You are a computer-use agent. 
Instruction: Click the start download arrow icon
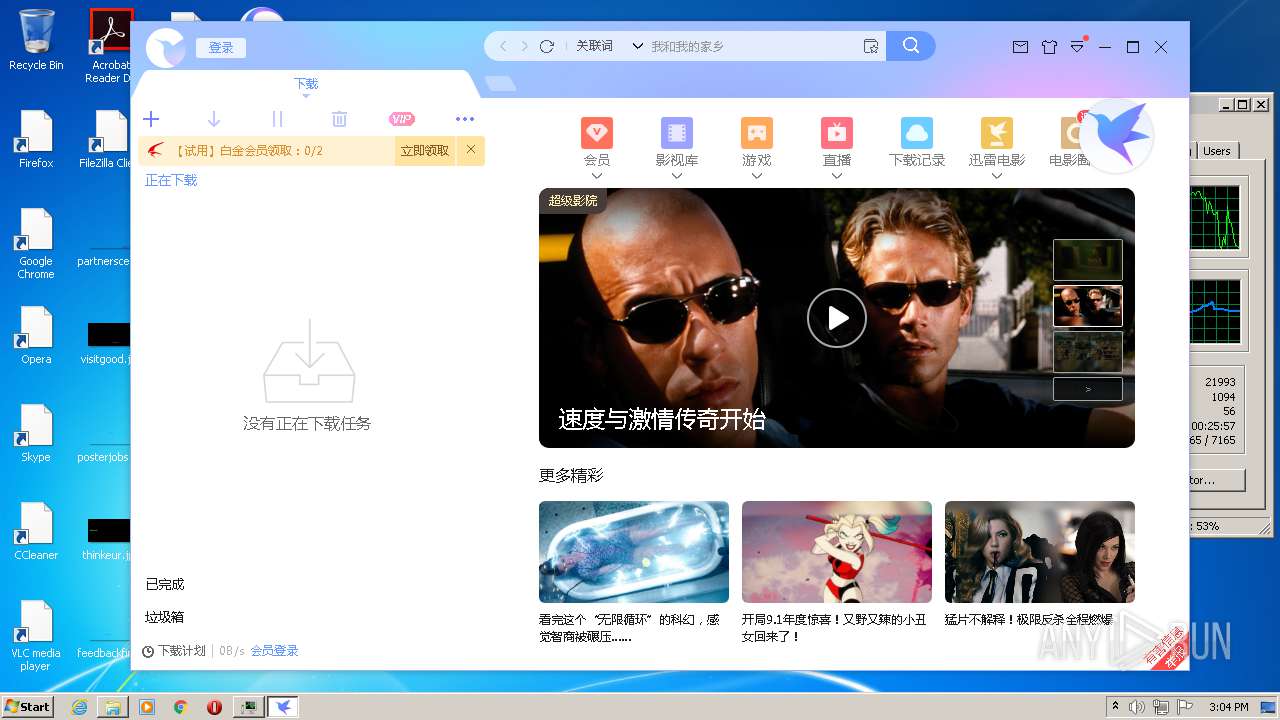[214, 119]
